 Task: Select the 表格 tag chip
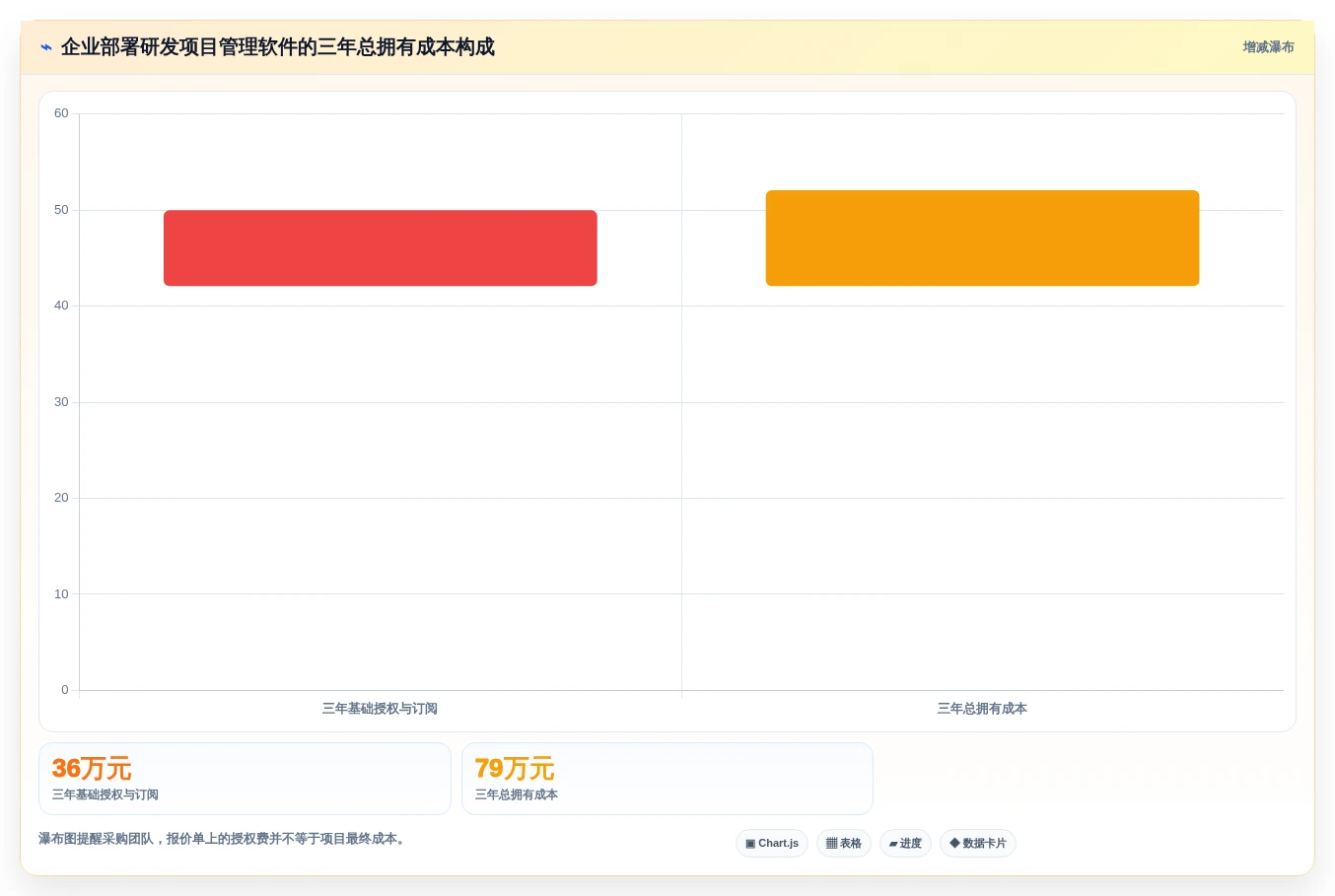point(843,844)
